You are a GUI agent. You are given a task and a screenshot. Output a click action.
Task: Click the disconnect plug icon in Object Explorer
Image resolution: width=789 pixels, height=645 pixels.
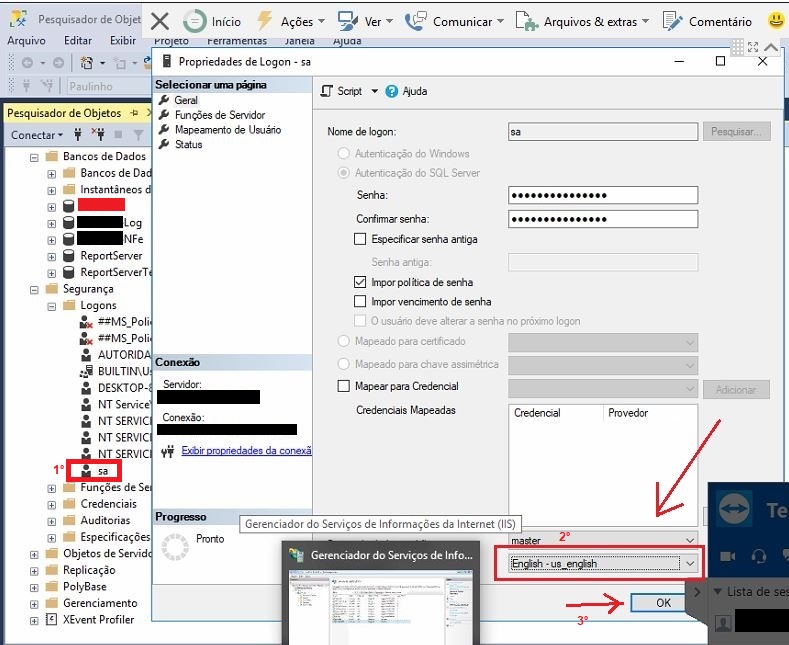tap(98, 134)
